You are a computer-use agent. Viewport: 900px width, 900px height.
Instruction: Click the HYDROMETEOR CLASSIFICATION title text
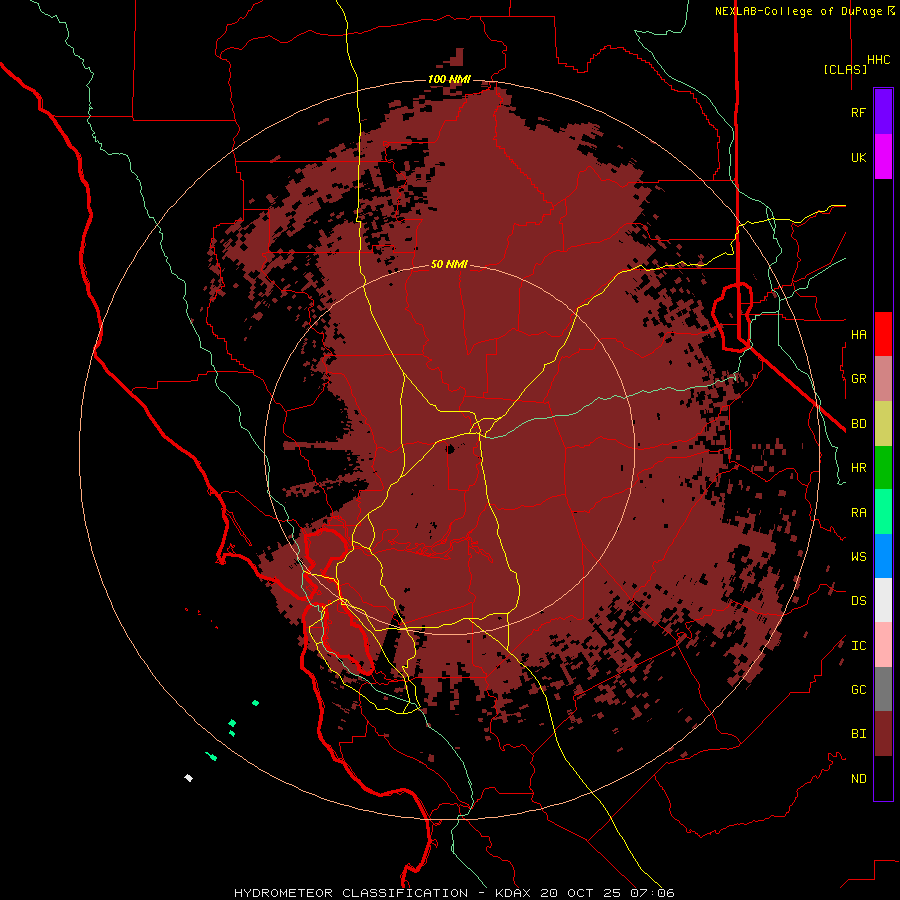click(351, 893)
